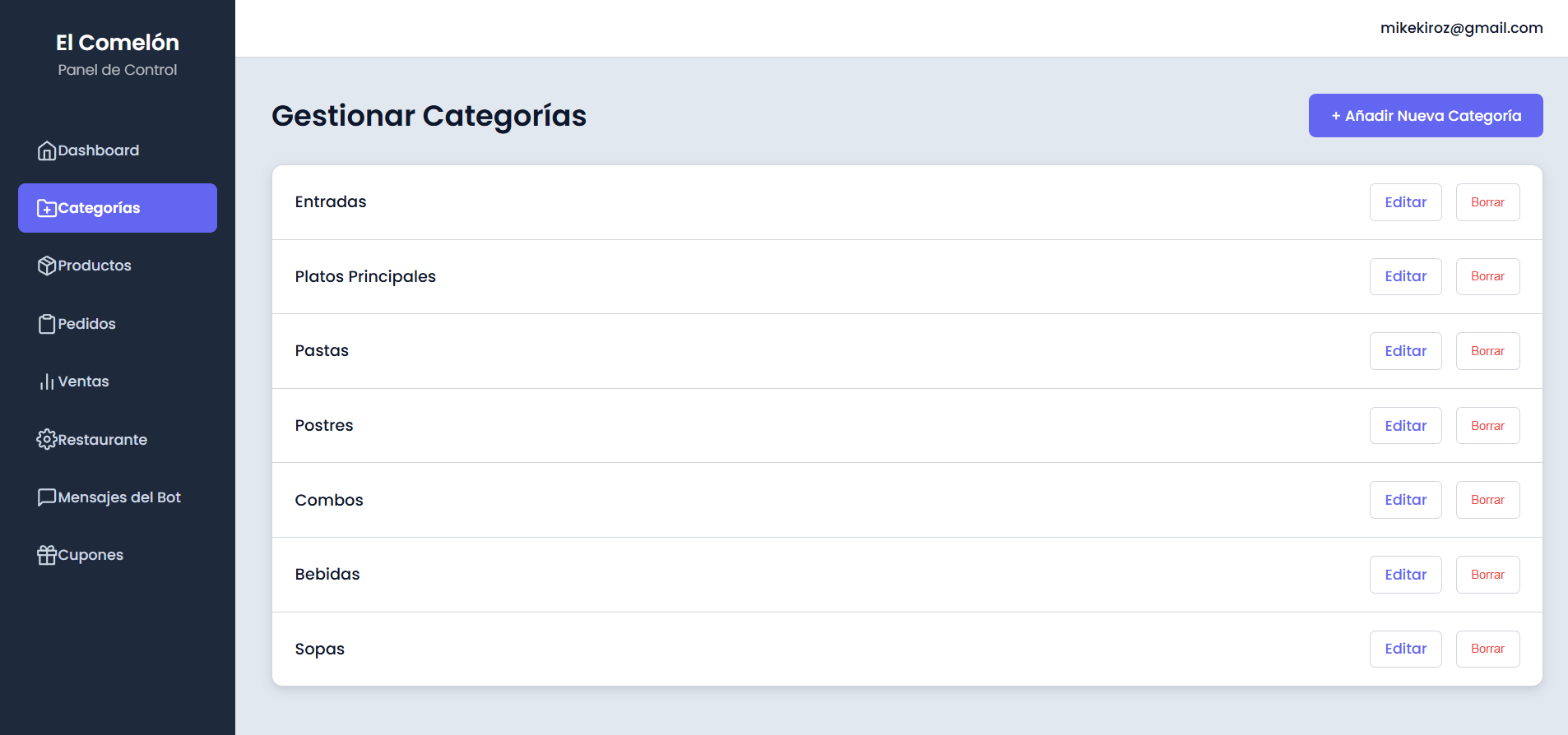Edit the Entradas category

1405,202
